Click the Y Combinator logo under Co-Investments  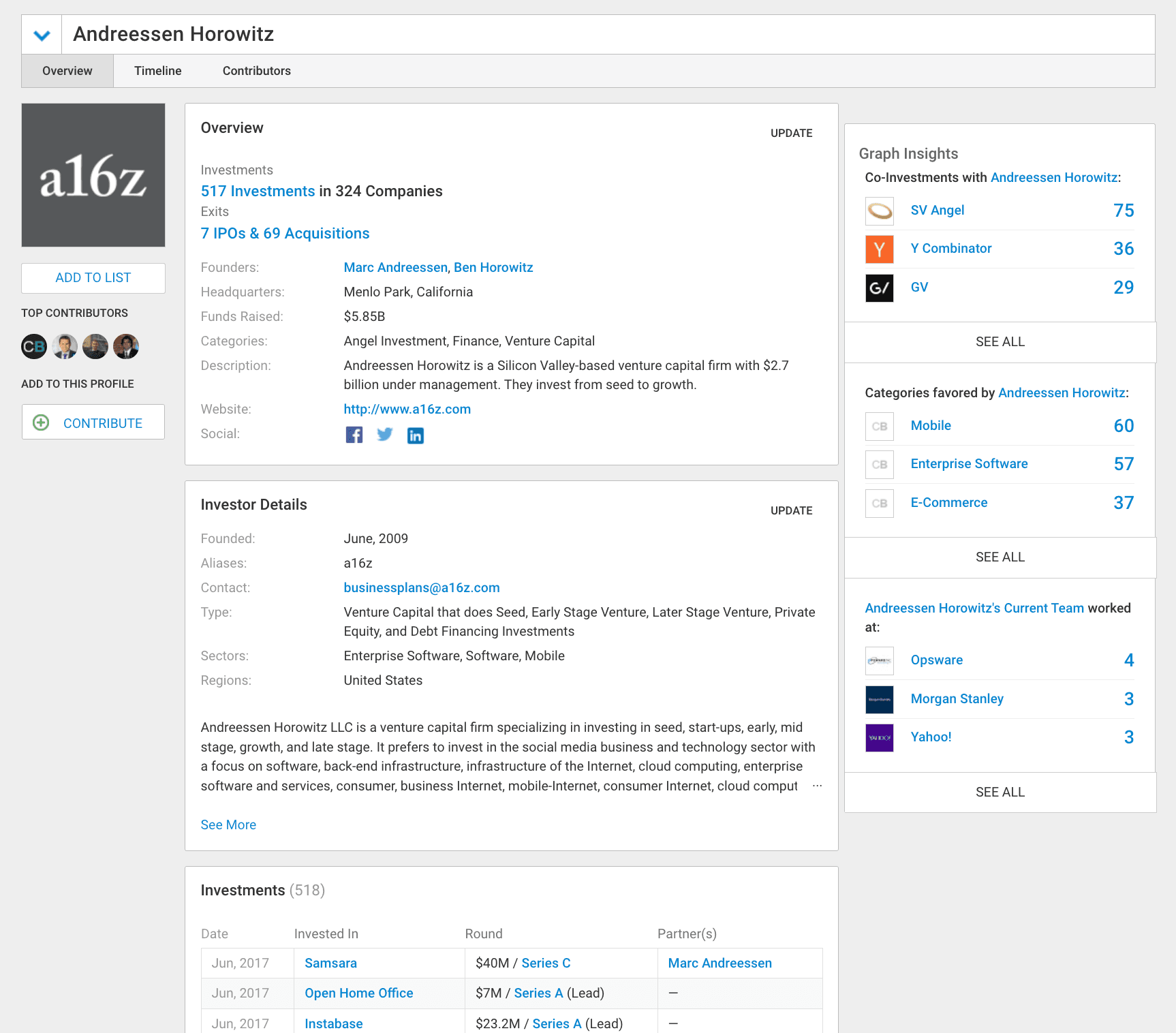879,249
